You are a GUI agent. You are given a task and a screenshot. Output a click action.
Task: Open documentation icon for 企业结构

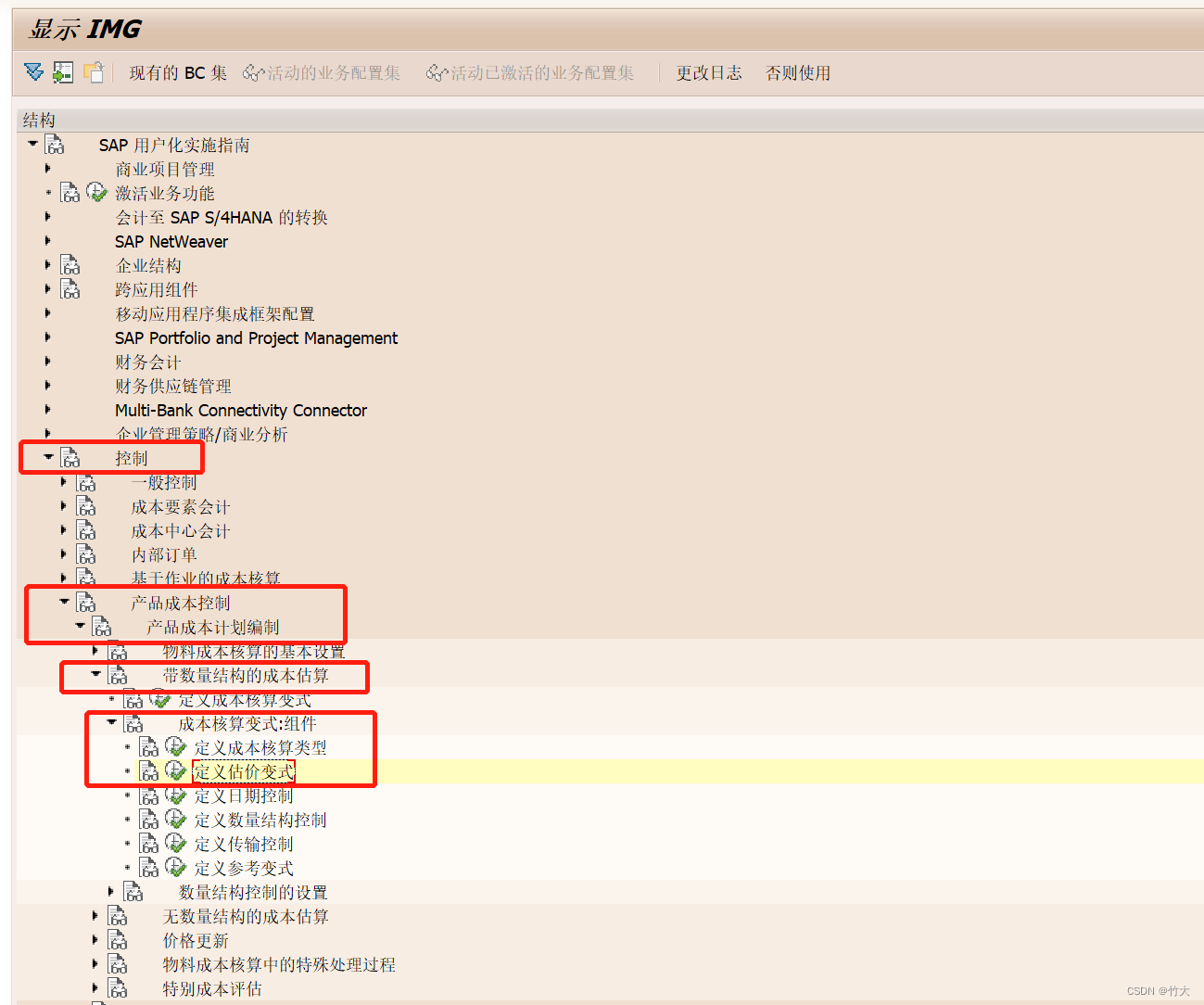70,265
